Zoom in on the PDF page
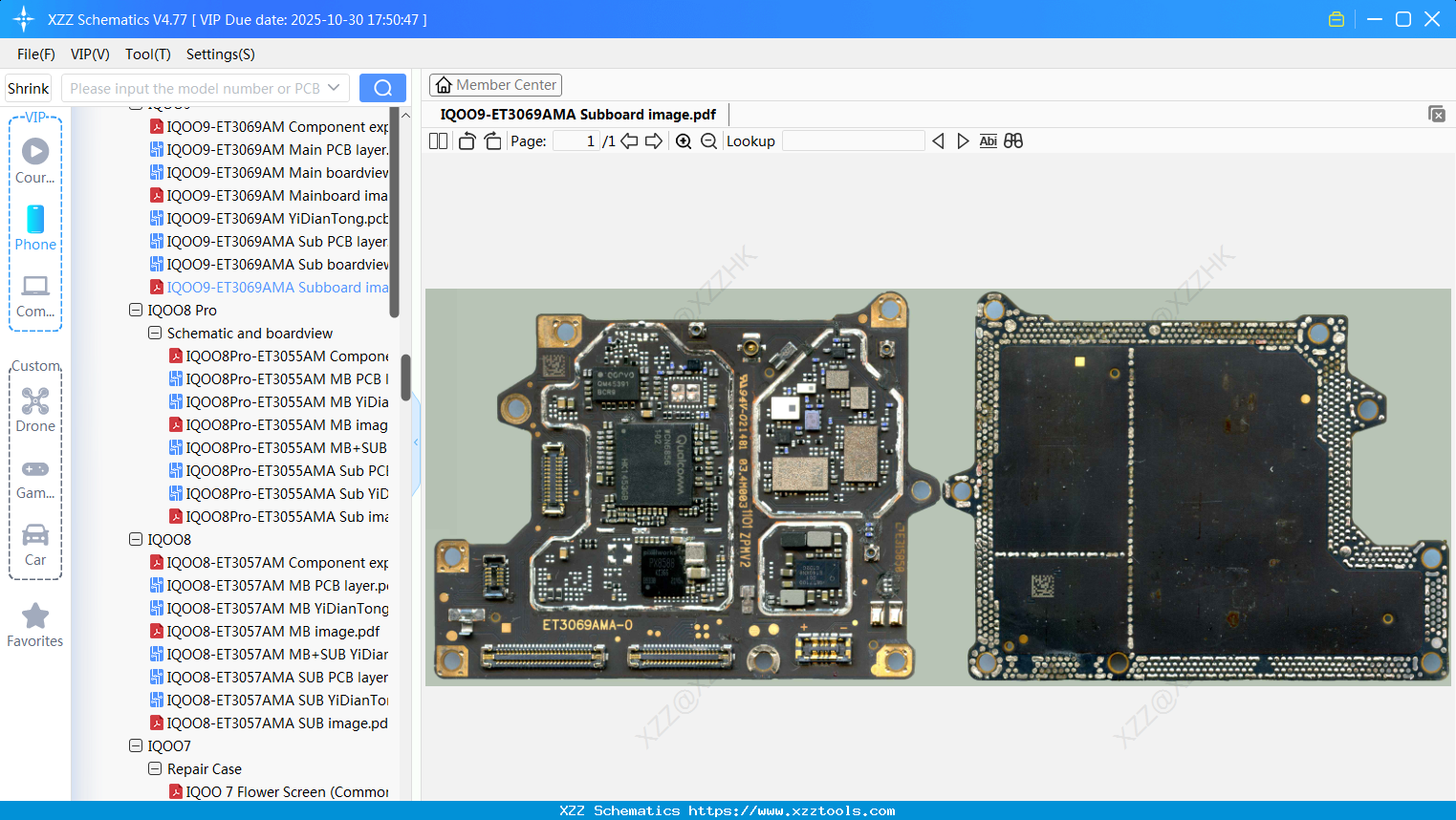Viewport: 1456px width, 820px height. [x=684, y=140]
